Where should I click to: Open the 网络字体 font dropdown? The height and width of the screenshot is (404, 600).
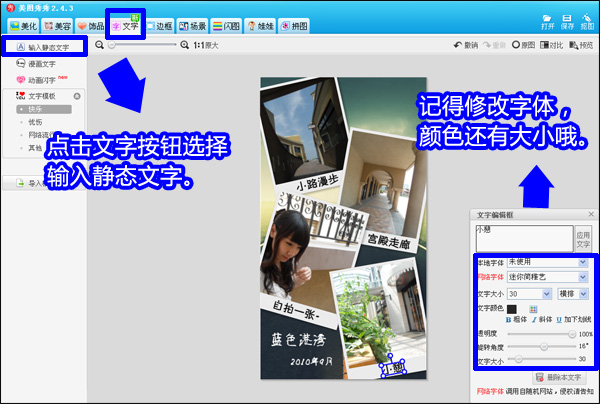pos(550,276)
